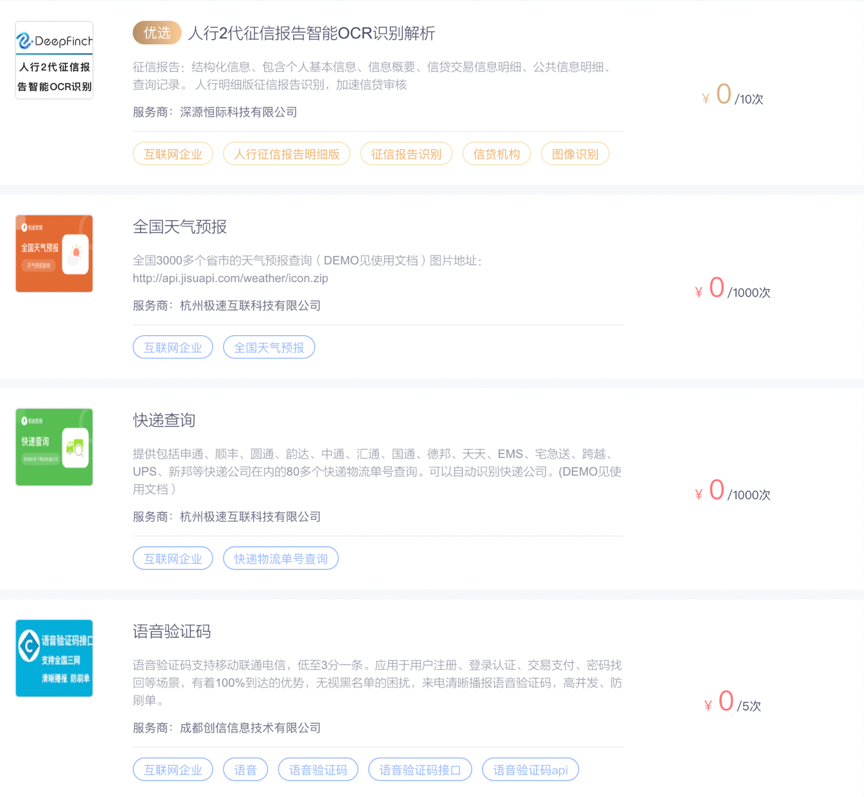Click 服务商 under the 快递查询 listing
Image resolution: width=864 pixels, height=797 pixels.
coord(226,517)
